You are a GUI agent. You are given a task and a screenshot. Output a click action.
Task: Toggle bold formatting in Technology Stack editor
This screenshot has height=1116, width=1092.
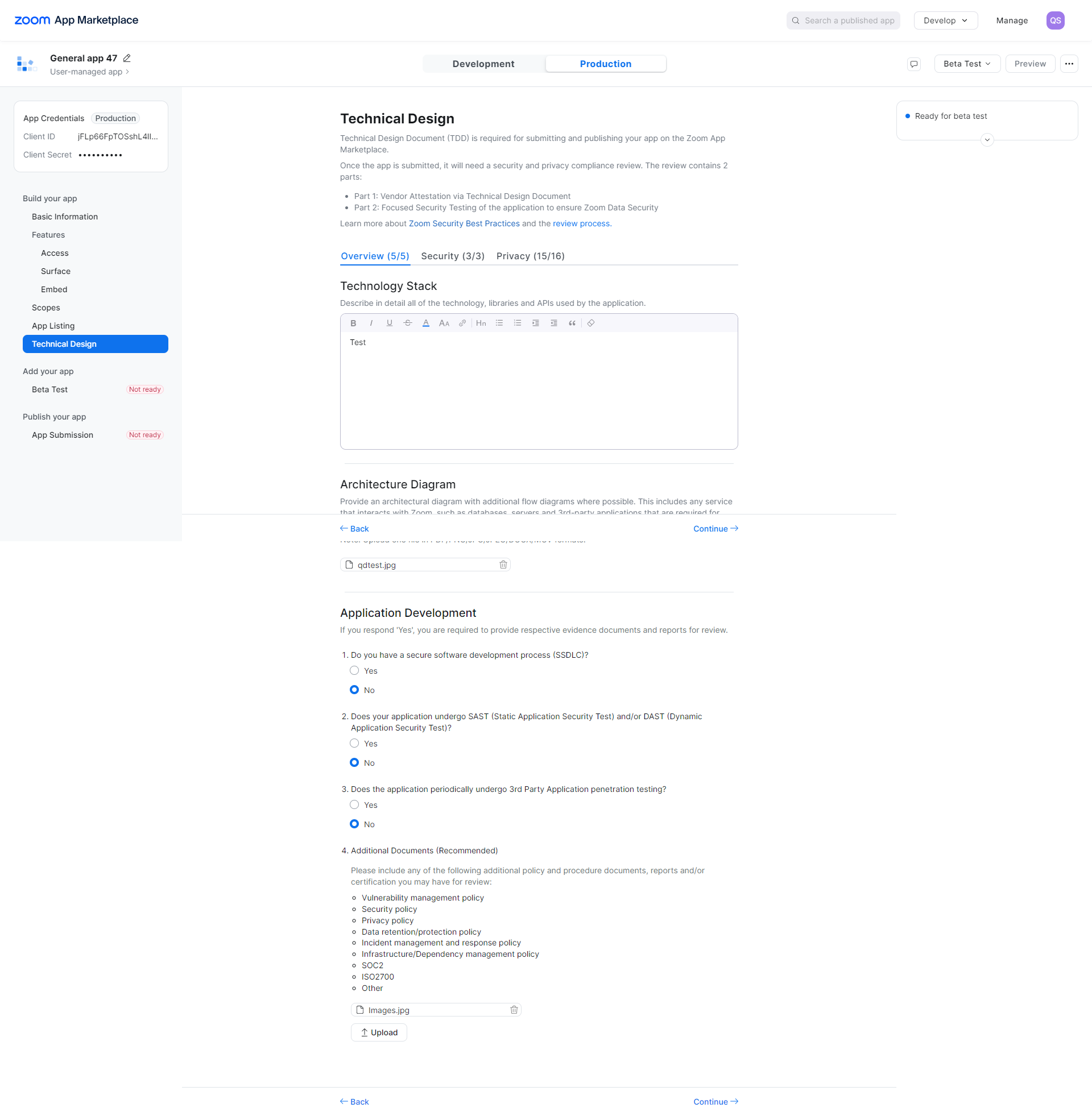click(x=353, y=323)
